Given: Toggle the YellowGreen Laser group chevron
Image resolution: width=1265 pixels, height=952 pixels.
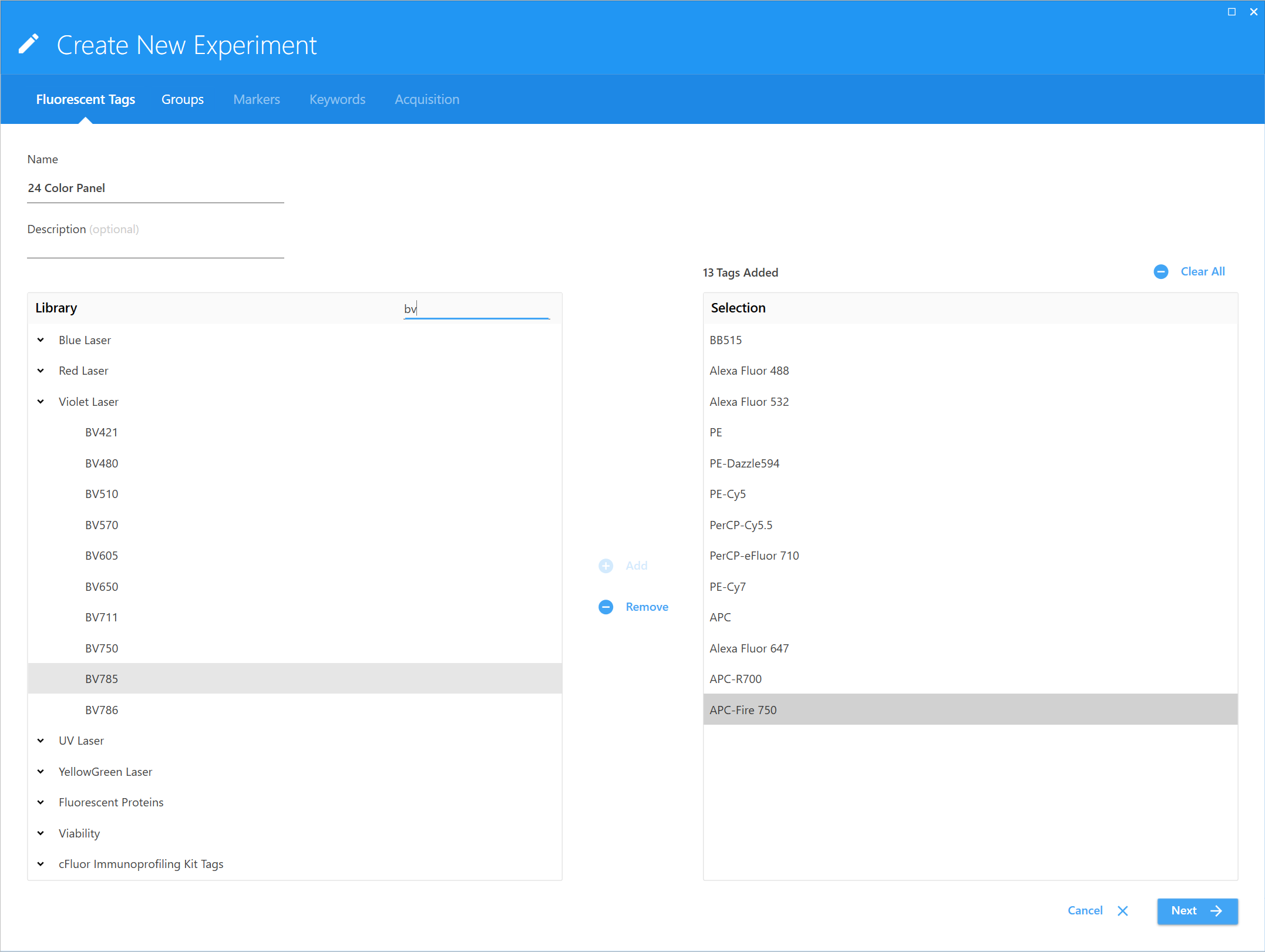Looking at the screenshot, I should click(41, 772).
